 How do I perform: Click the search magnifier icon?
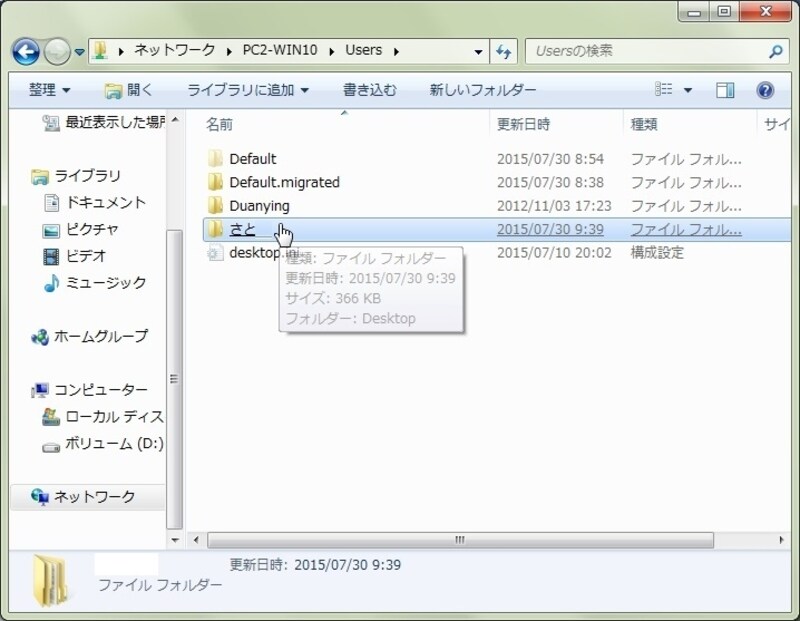(x=775, y=51)
